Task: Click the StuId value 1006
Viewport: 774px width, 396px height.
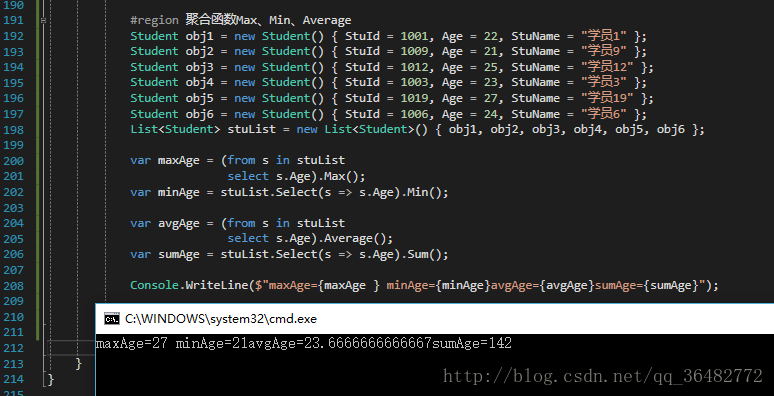Action: [414, 114]
